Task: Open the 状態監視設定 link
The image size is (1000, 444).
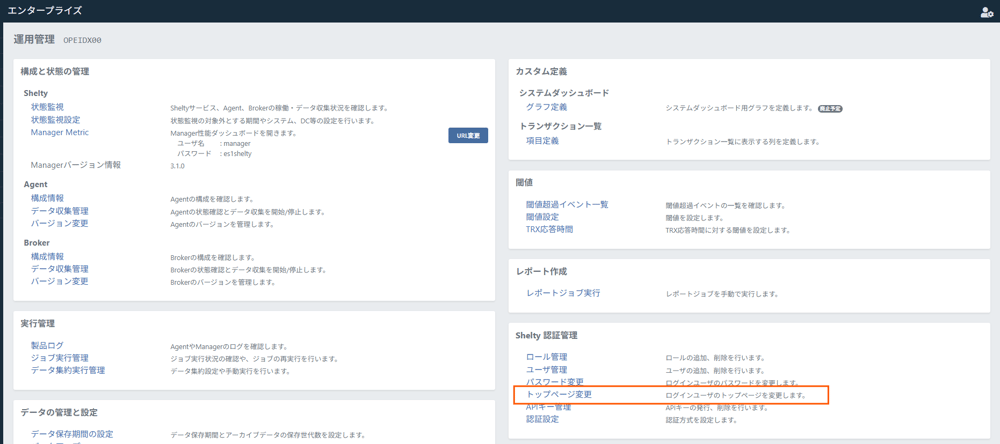Action: tap(55, 120)
